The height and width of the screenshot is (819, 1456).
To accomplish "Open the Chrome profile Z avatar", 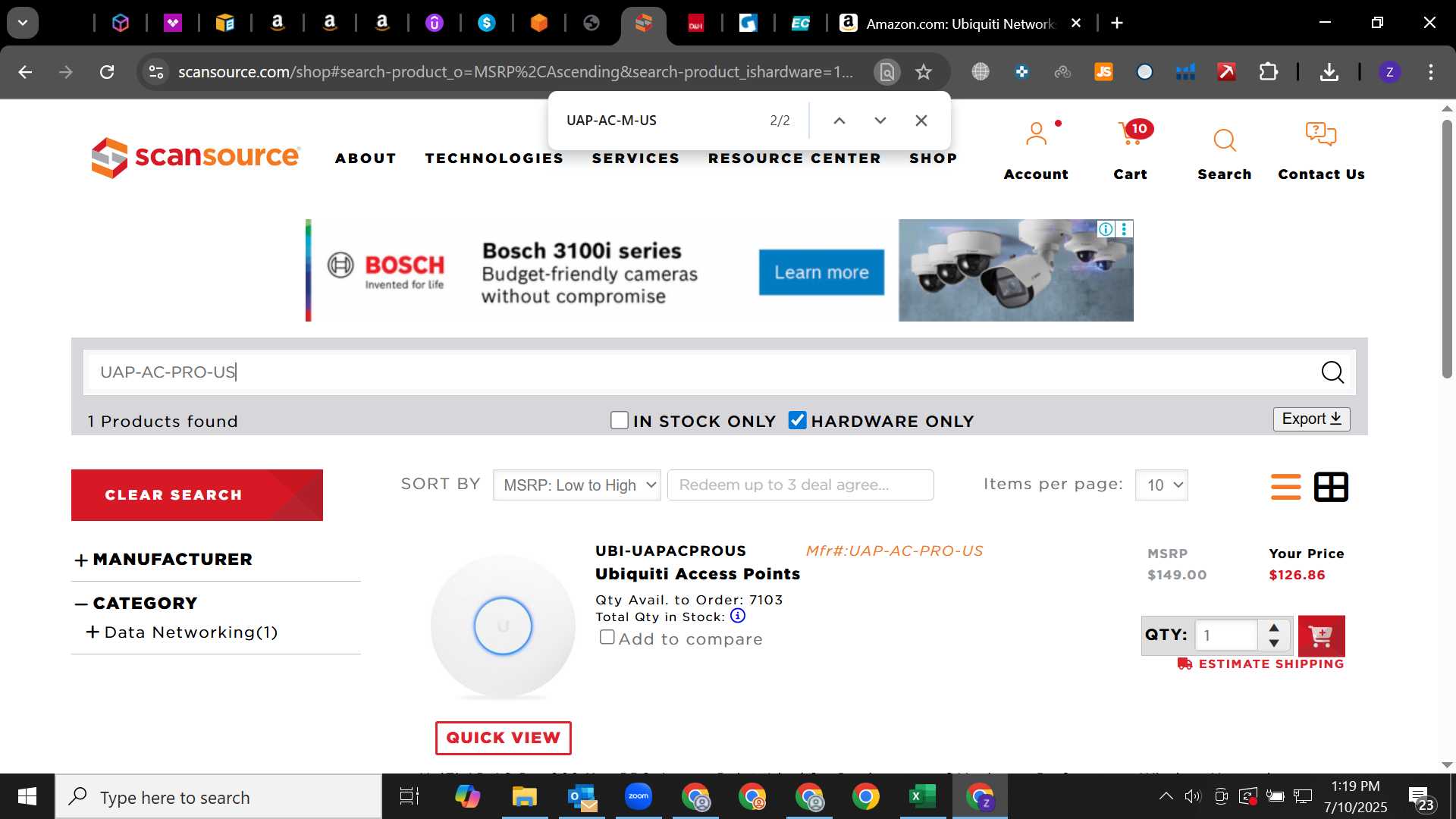I will click(1389, 72).
